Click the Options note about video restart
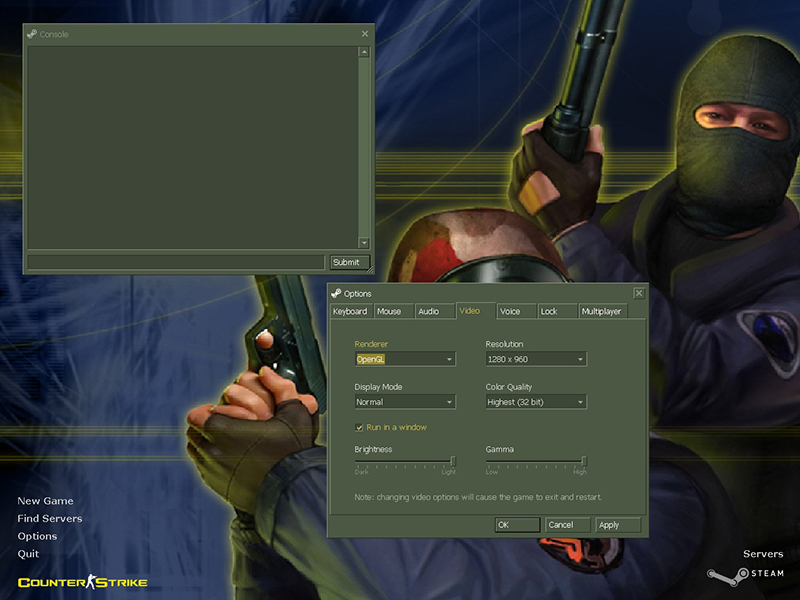 click(x=478, y=497)
